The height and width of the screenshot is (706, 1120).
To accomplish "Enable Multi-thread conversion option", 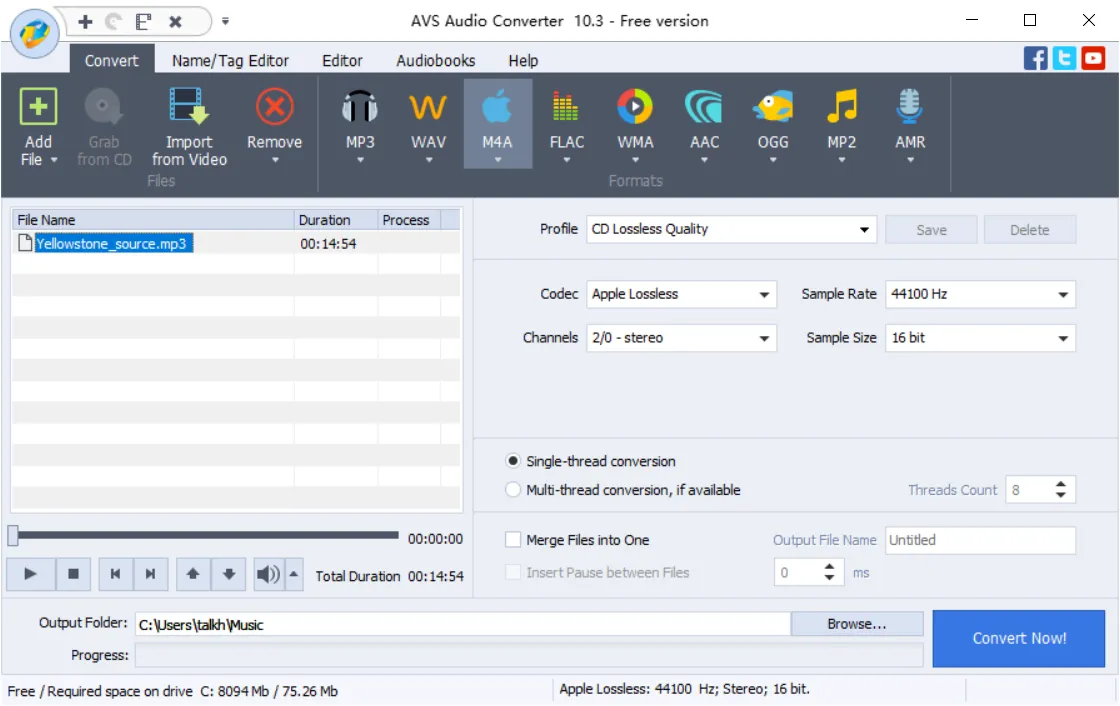I will (514, 490).
